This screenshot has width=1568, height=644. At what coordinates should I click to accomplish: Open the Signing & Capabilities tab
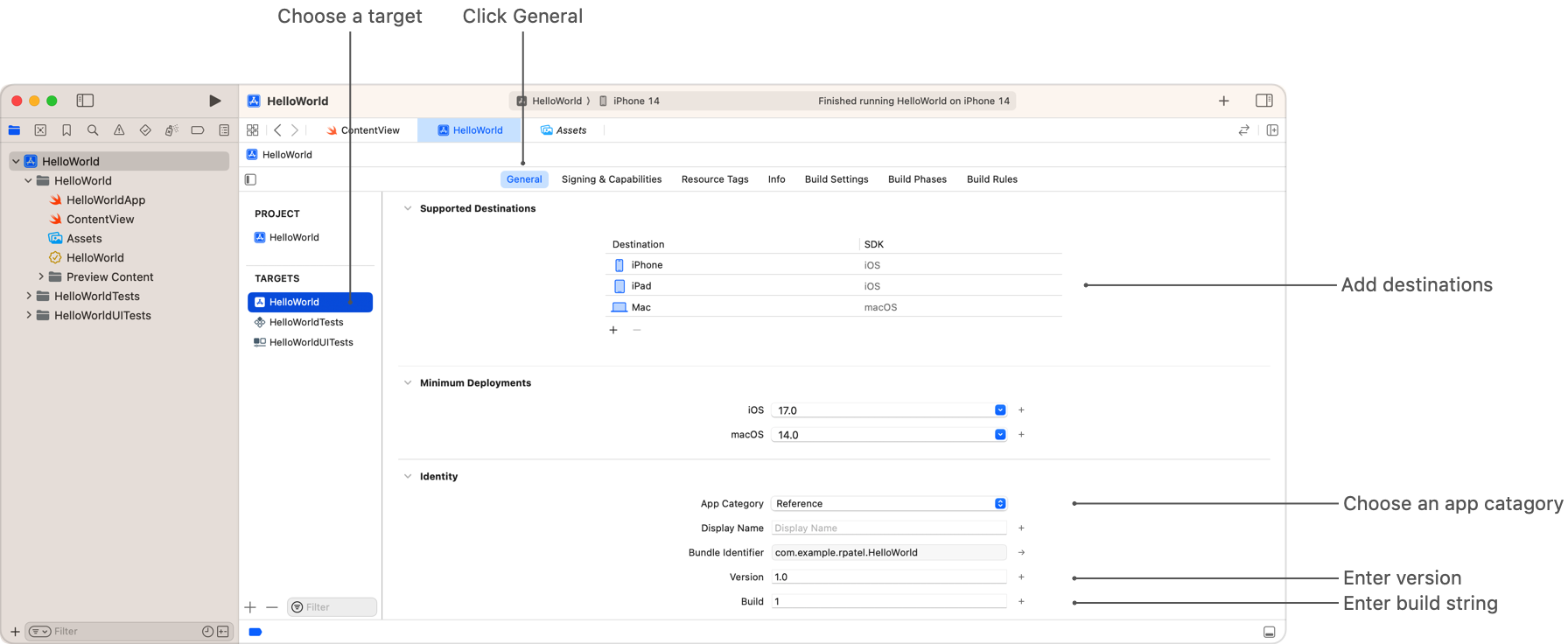(611, 179)
